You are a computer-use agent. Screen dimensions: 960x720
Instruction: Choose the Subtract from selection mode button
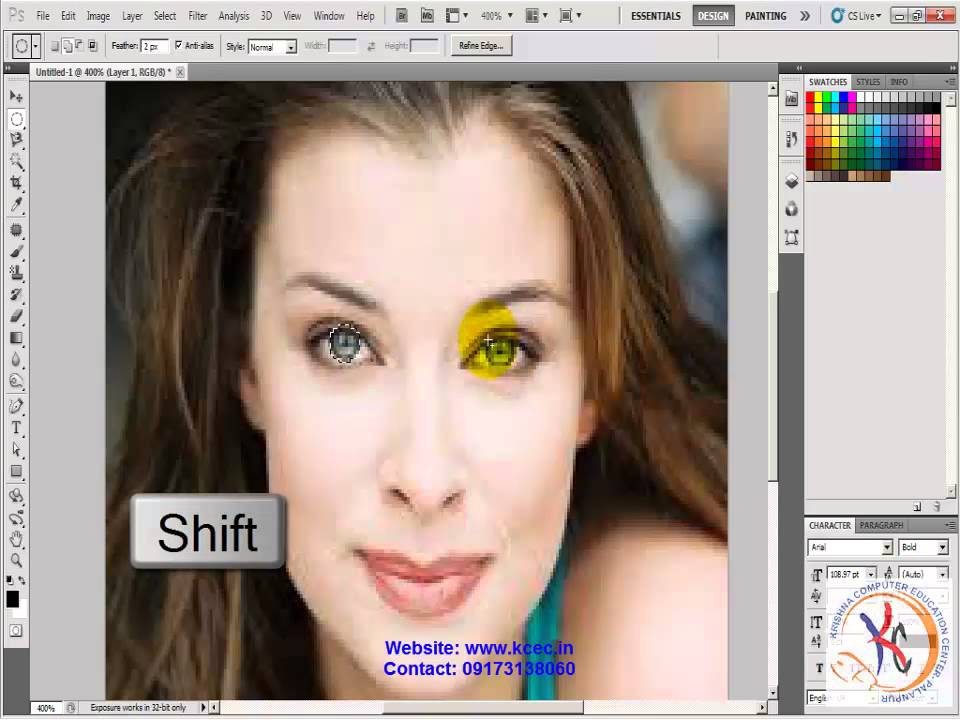(80, 45)
